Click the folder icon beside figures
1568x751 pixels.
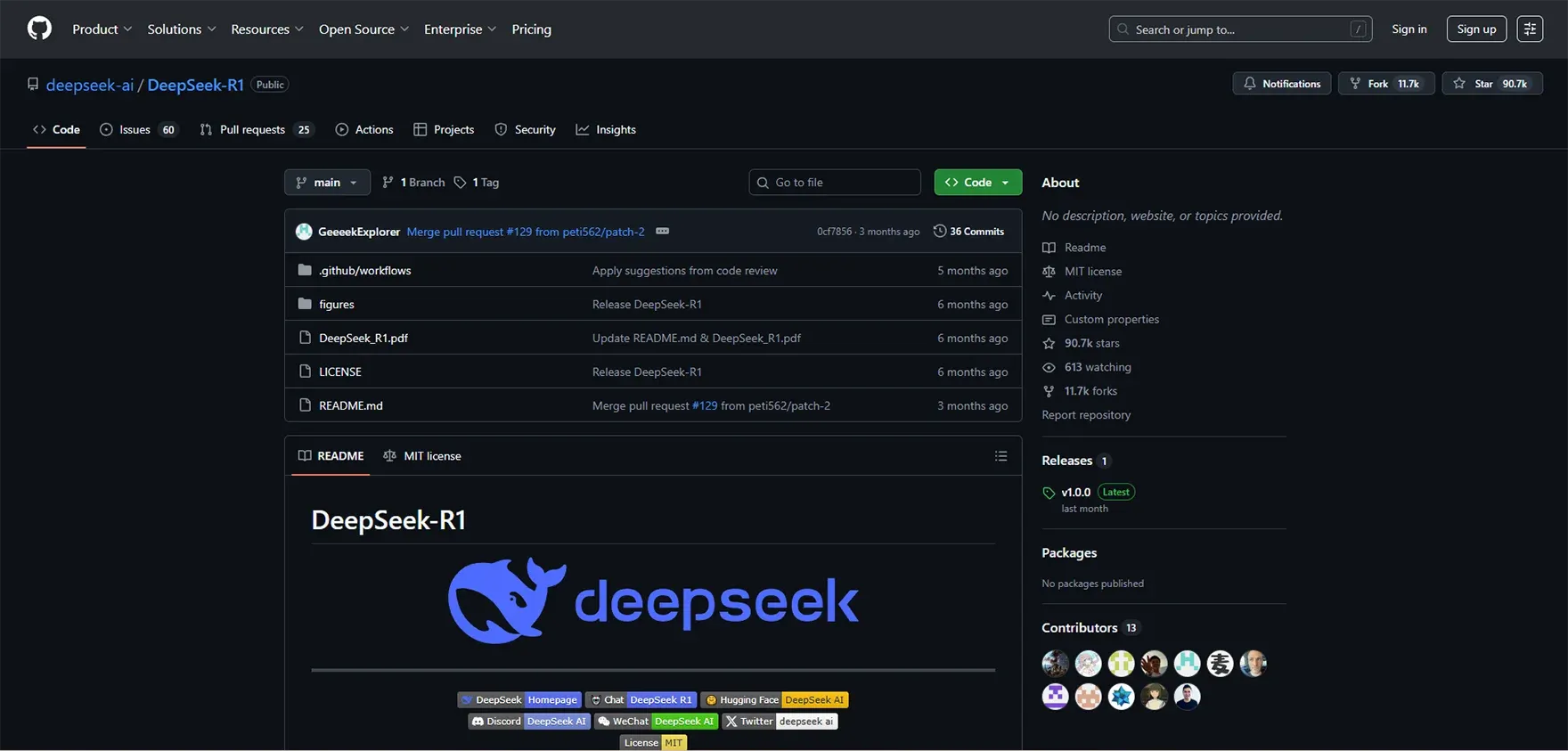305,304
